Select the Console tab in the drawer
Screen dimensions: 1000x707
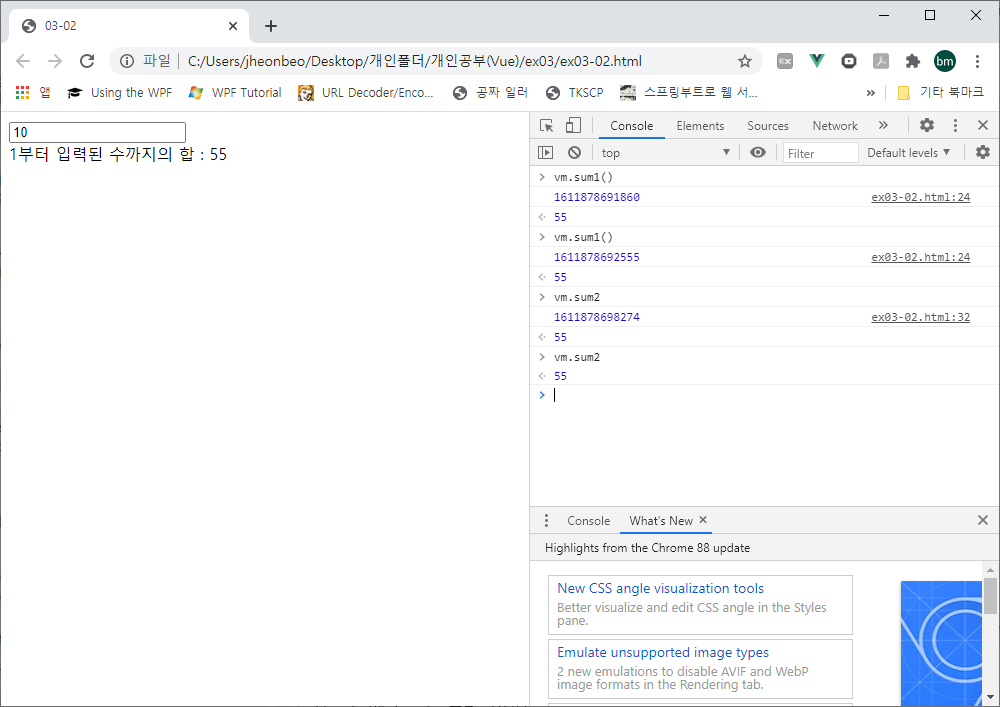pos(589,521)
